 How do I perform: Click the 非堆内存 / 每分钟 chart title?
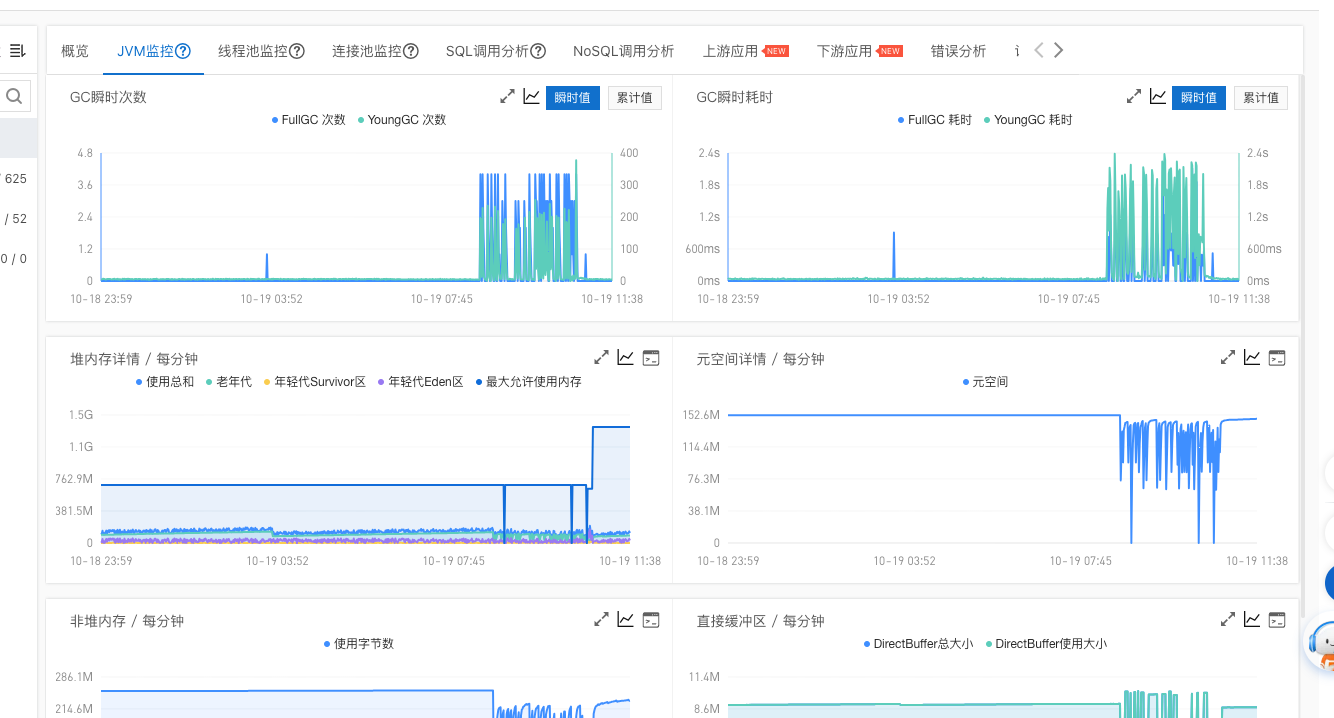(x=127, y=621)
